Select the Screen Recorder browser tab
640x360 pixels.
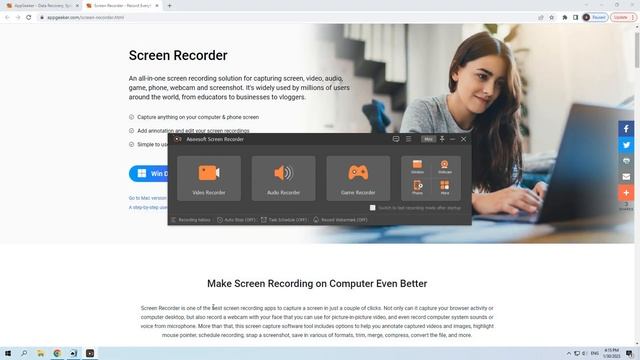[121, 6]
